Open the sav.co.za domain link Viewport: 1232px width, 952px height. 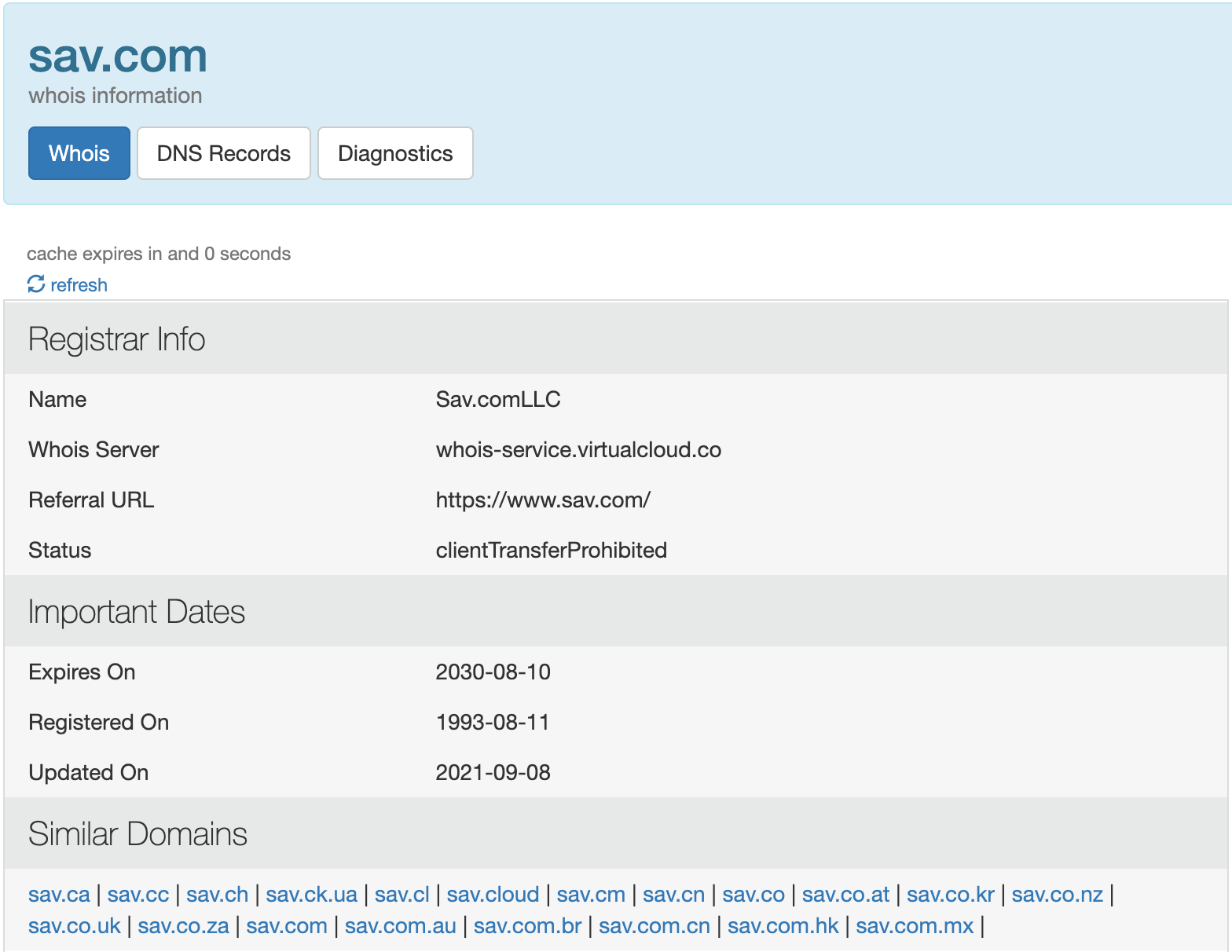184,926
